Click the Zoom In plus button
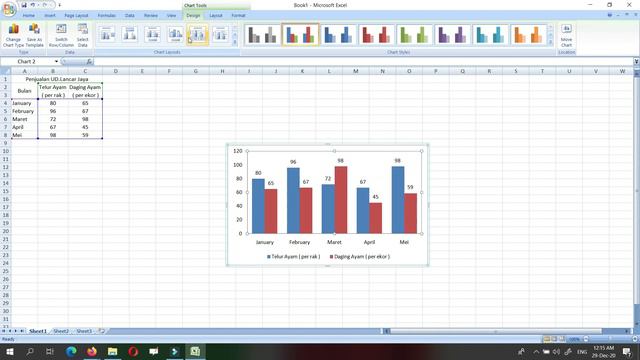This screenshot has height=360, width=640. (635, 339)
